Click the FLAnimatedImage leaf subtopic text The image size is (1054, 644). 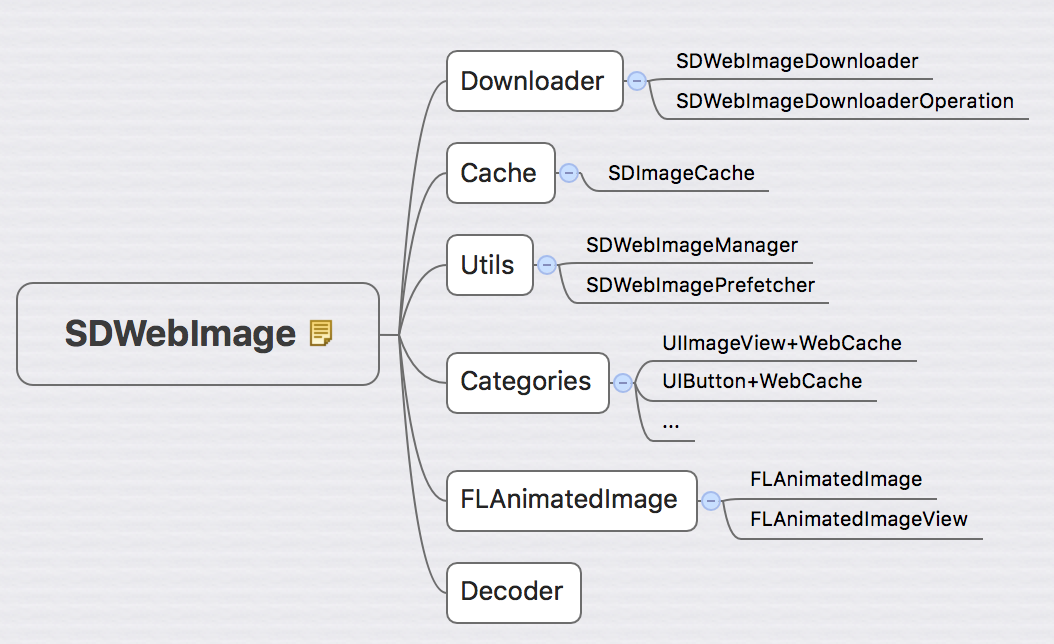(x=836, y=479)
